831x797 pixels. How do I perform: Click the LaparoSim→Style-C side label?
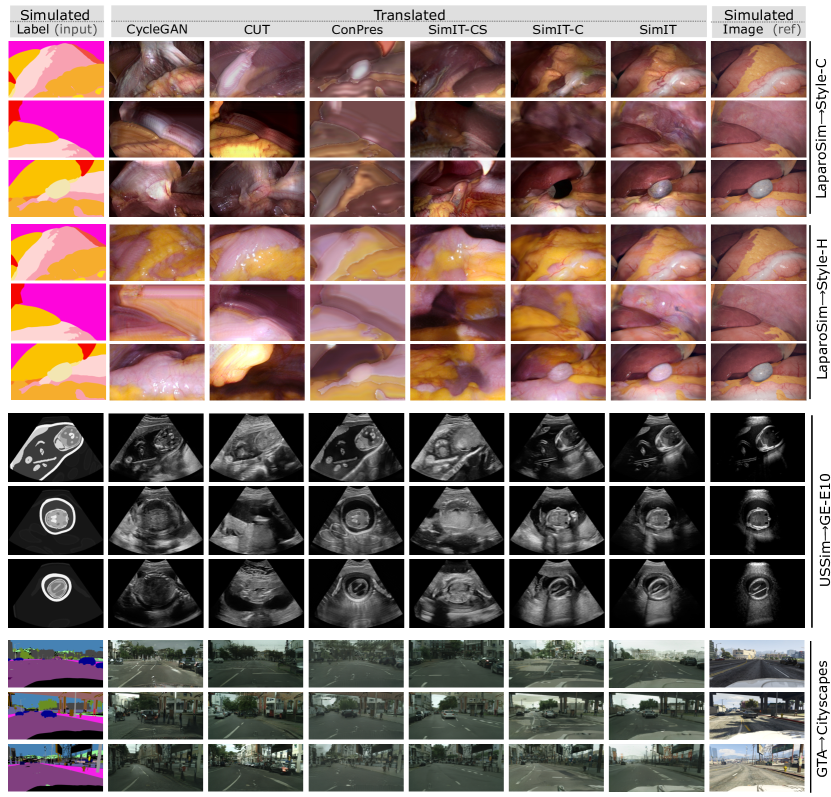click(821, 128)
